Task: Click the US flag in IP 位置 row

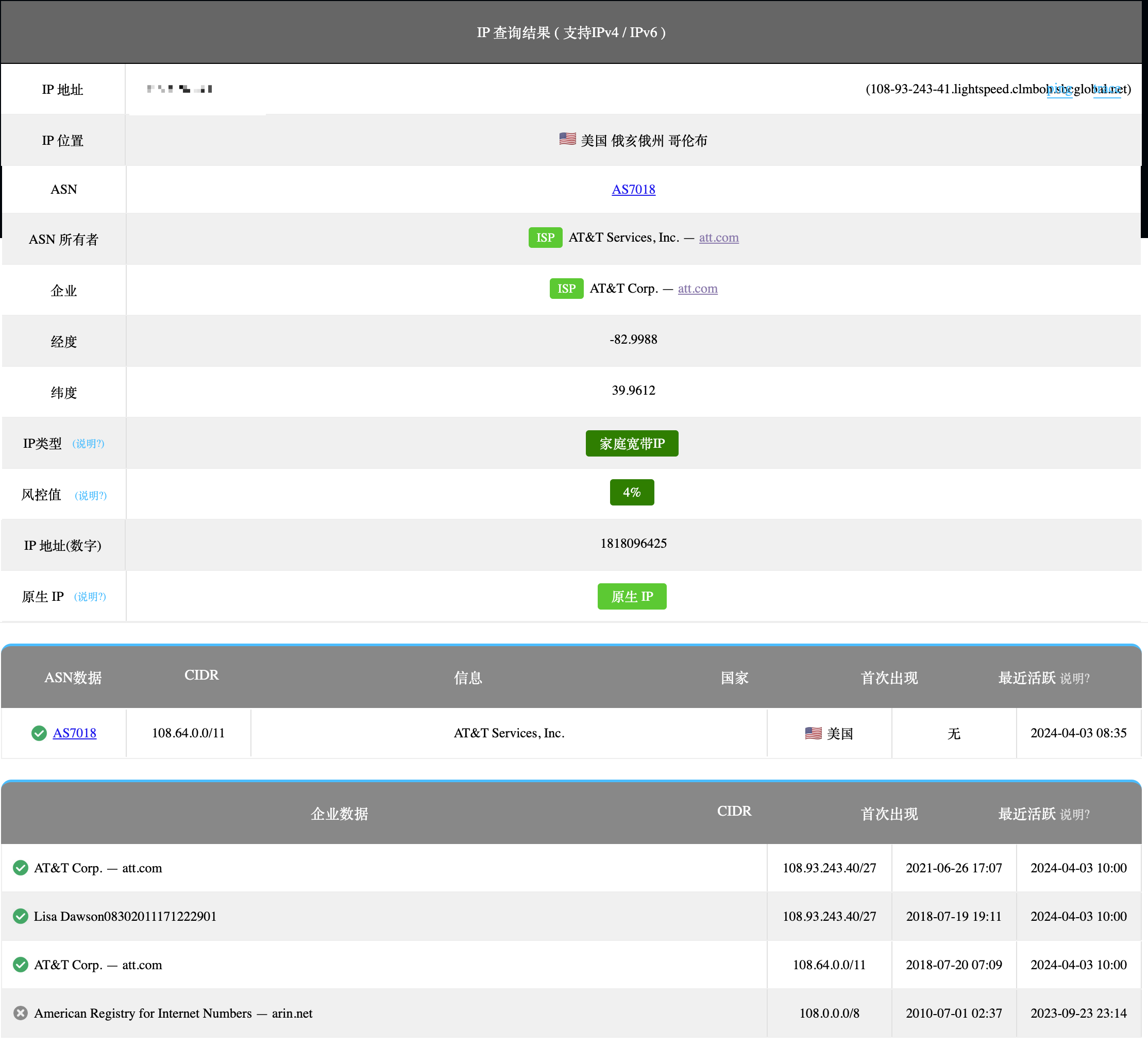Action: 567,139
